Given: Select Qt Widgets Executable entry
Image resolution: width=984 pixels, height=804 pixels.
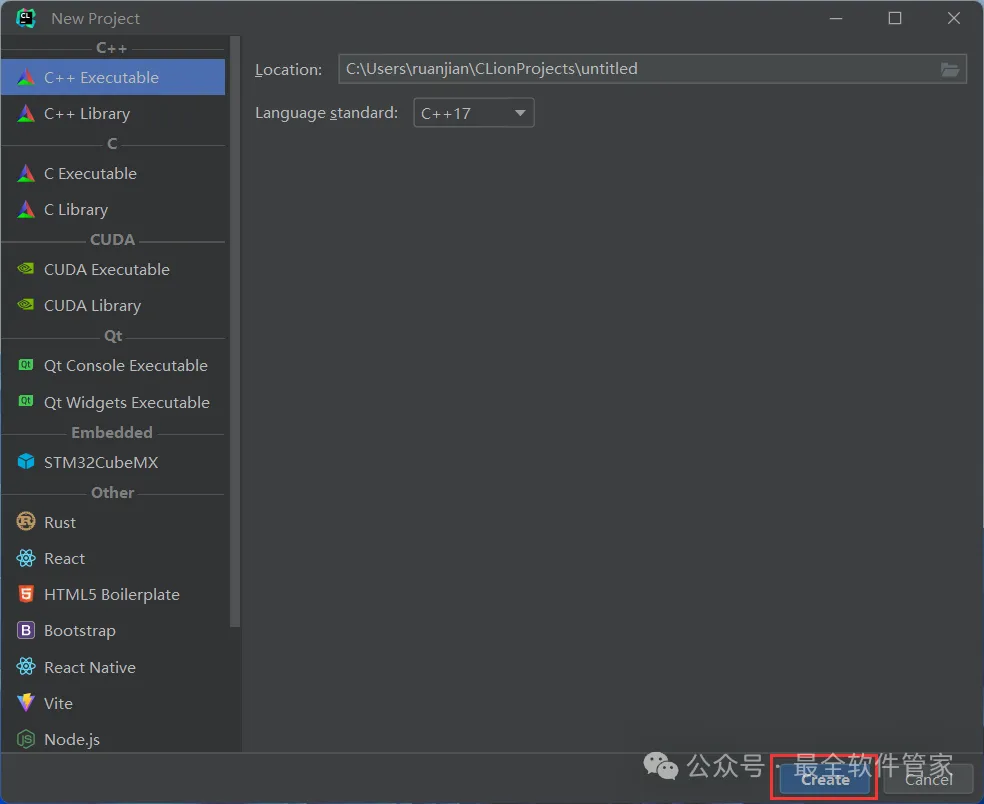Looking at the screenshot, I should 113,402.
